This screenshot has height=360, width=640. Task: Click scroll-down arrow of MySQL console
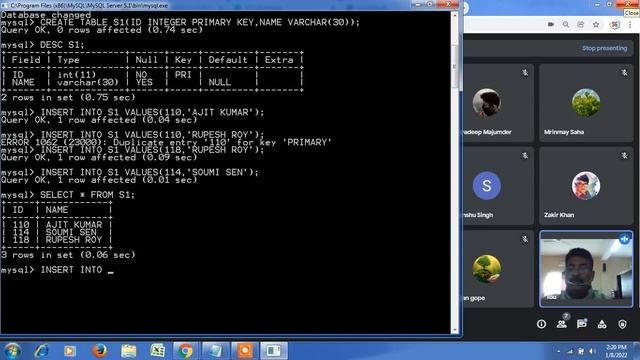[454, 330]
